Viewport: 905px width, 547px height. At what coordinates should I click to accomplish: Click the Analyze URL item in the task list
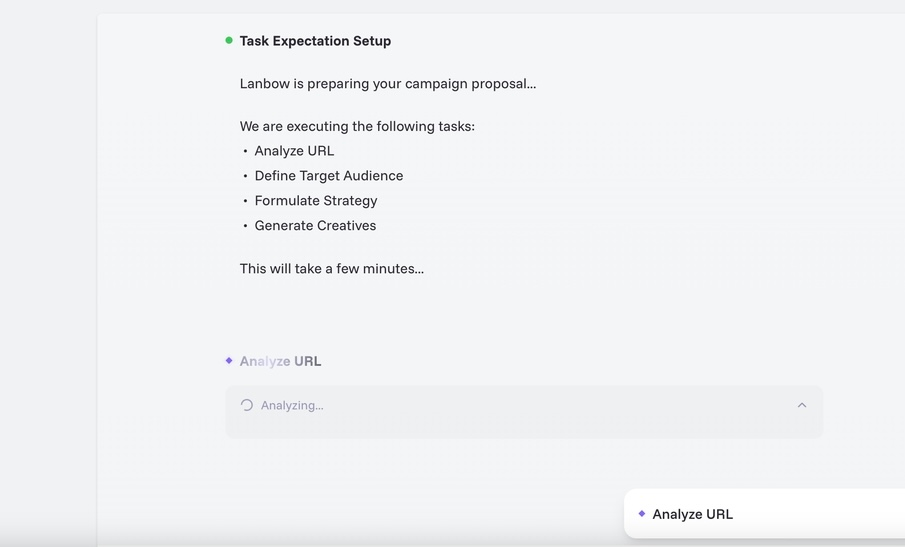point(294,151)
